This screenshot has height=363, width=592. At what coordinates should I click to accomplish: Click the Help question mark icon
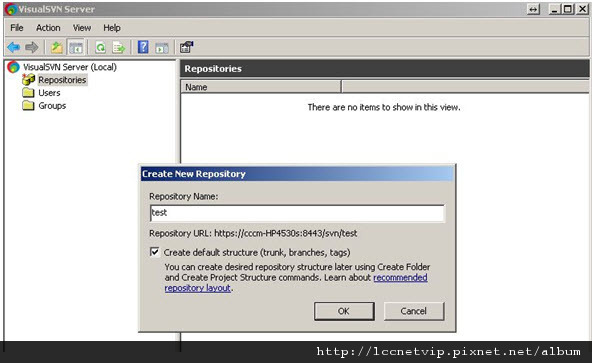click(x=143, y=47)
